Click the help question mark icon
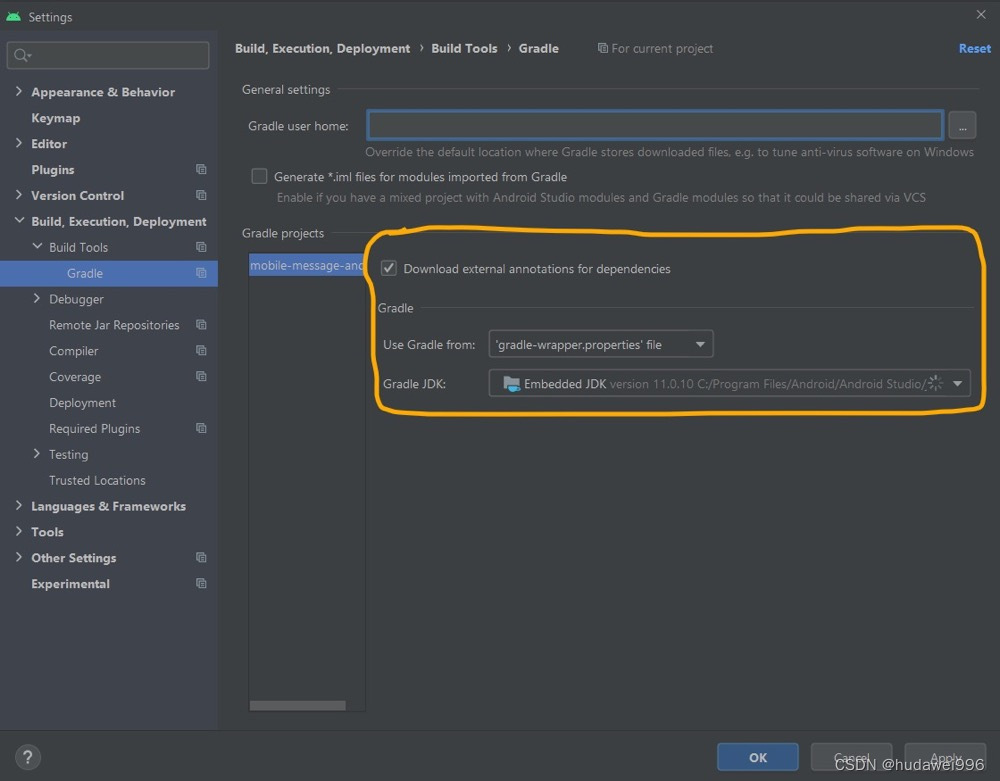 (26, 757)
